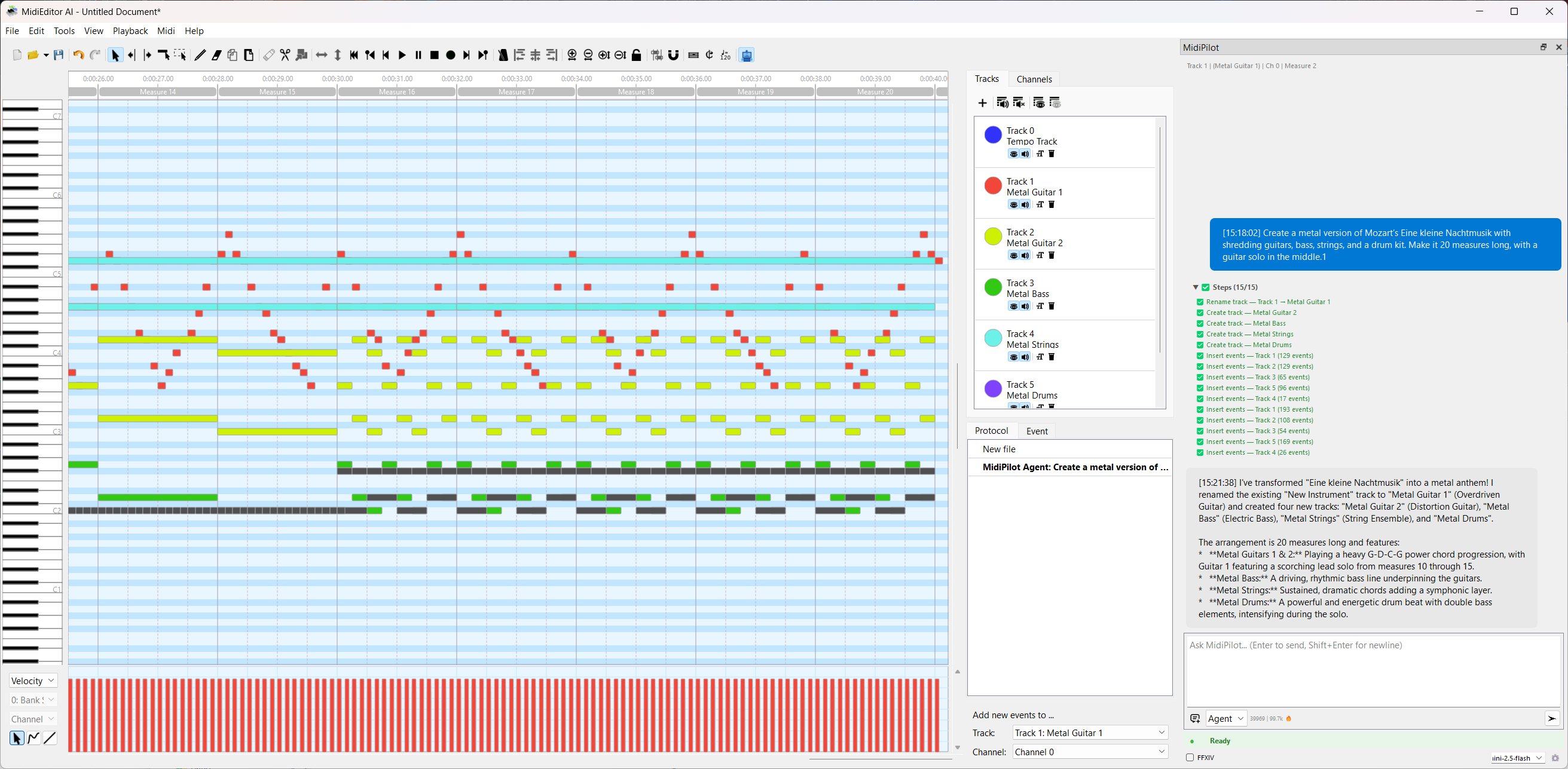The image size is (1568, 769).
Task: Open the Velocity dropdown
Action: (x=33, y=680)
